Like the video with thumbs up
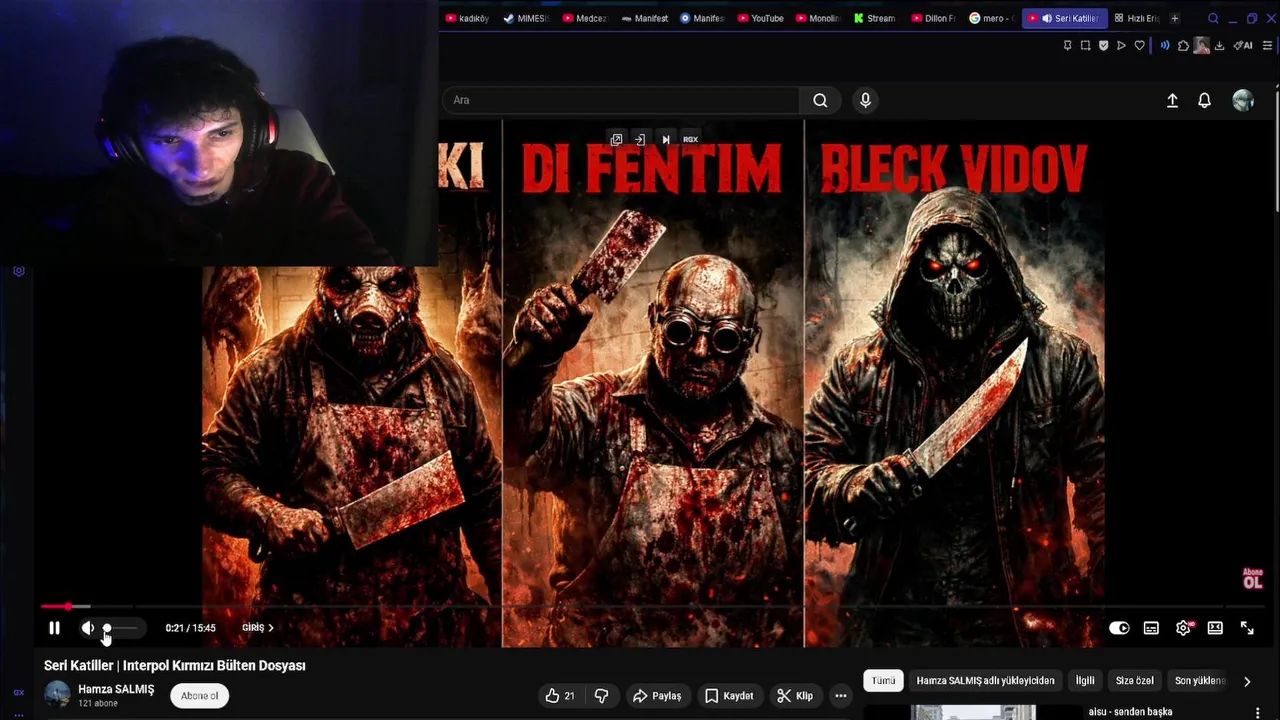The height and width of the screenshot is (720, 1280). (560, 696)
